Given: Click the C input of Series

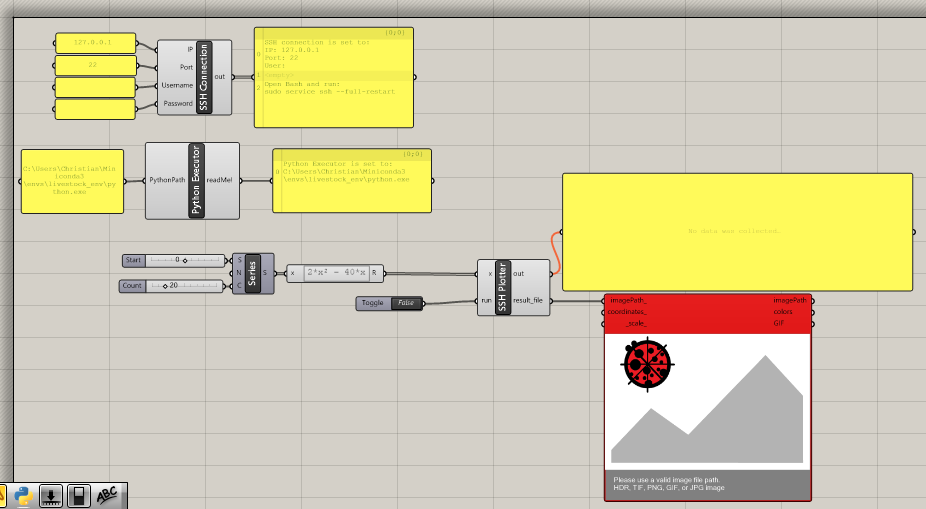Looking at the screenshot, I should 239,286.
